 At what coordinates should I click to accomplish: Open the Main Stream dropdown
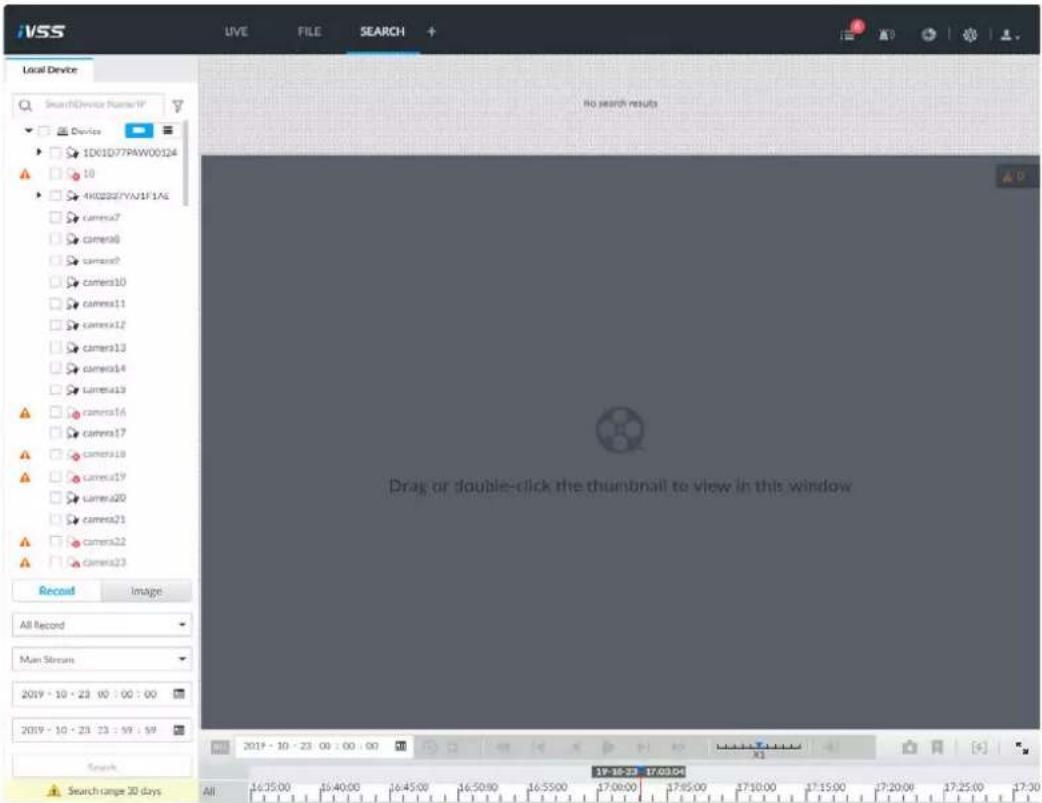point(102,659)
